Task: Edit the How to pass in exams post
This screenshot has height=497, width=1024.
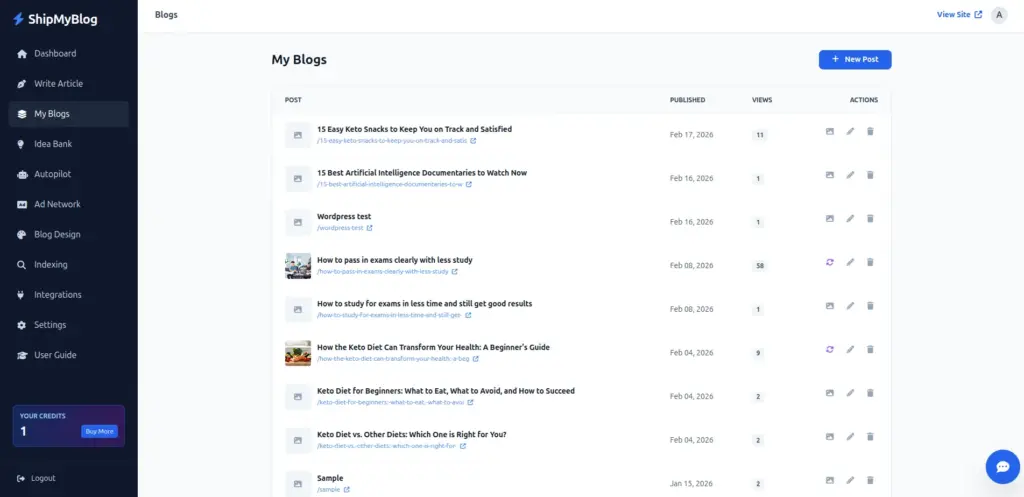Action: pos(850,262)
